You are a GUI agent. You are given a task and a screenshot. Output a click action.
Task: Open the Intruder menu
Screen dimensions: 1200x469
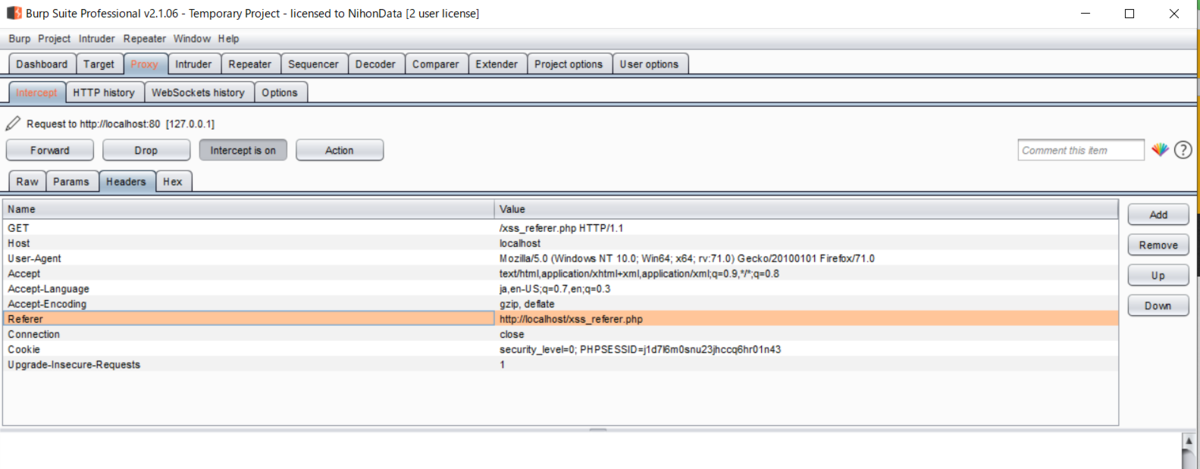click(98, 39)
